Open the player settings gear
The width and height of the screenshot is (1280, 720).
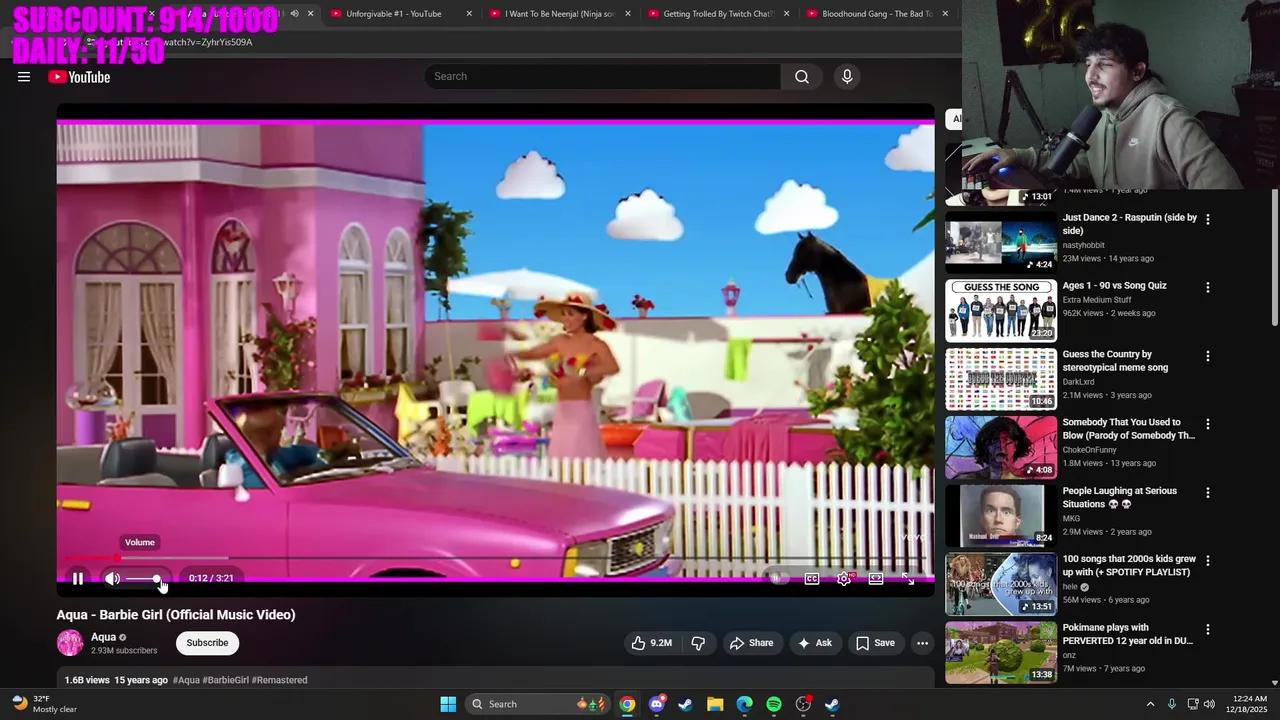[844, 578]
